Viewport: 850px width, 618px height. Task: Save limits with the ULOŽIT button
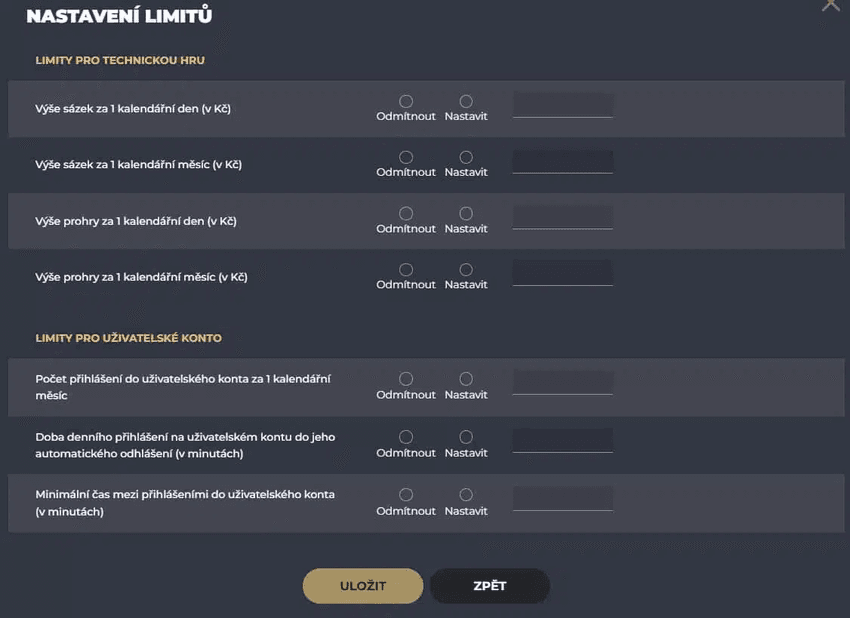[x=362, y=586]
